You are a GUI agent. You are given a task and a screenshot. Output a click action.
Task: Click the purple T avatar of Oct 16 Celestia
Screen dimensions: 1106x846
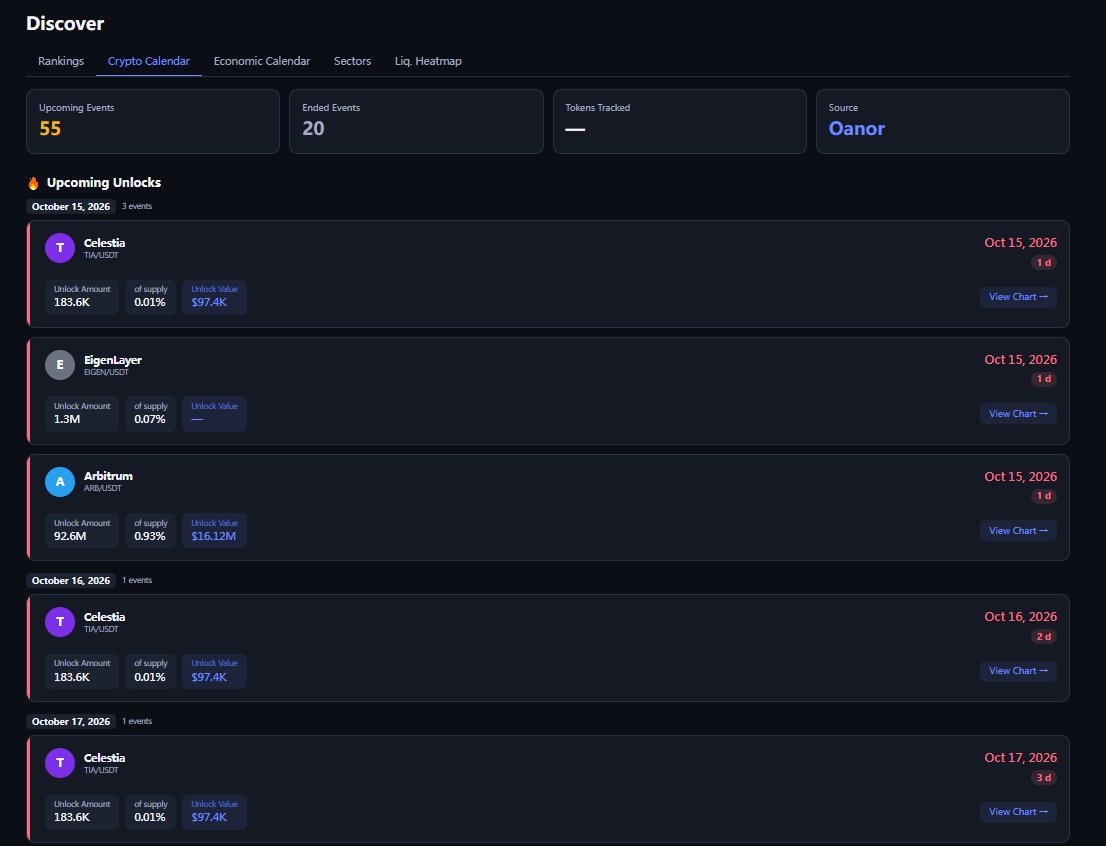tap(60, 622)
